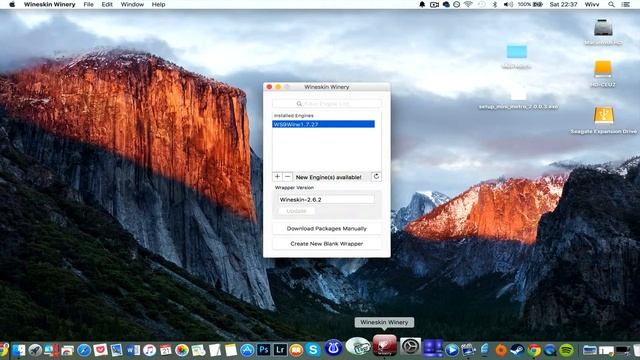Launch Steam from the Dock
Viewport: 640px width, 360px height.
[518, 350]
